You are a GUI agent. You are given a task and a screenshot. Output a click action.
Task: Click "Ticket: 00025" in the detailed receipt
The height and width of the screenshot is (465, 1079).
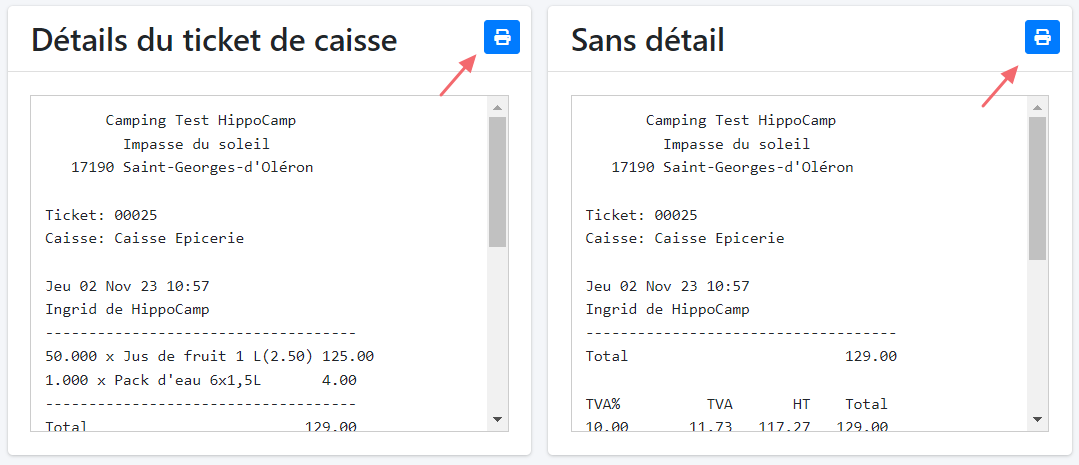click(x=101, y=215)
